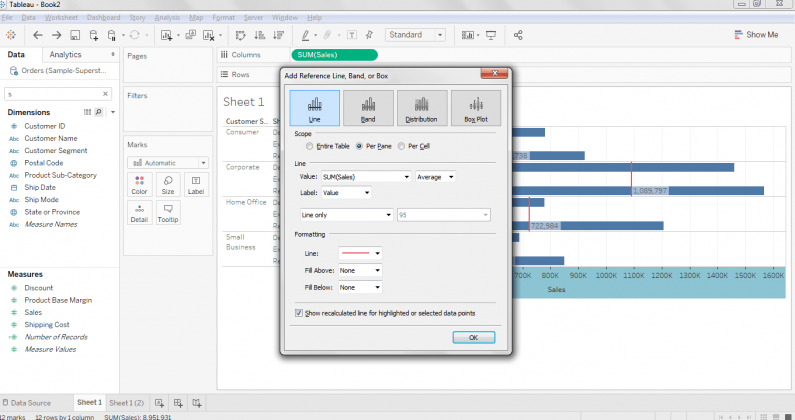
Task: Add new dashboard tab icon
Action: pyautogui.click(x=178, y=403)
